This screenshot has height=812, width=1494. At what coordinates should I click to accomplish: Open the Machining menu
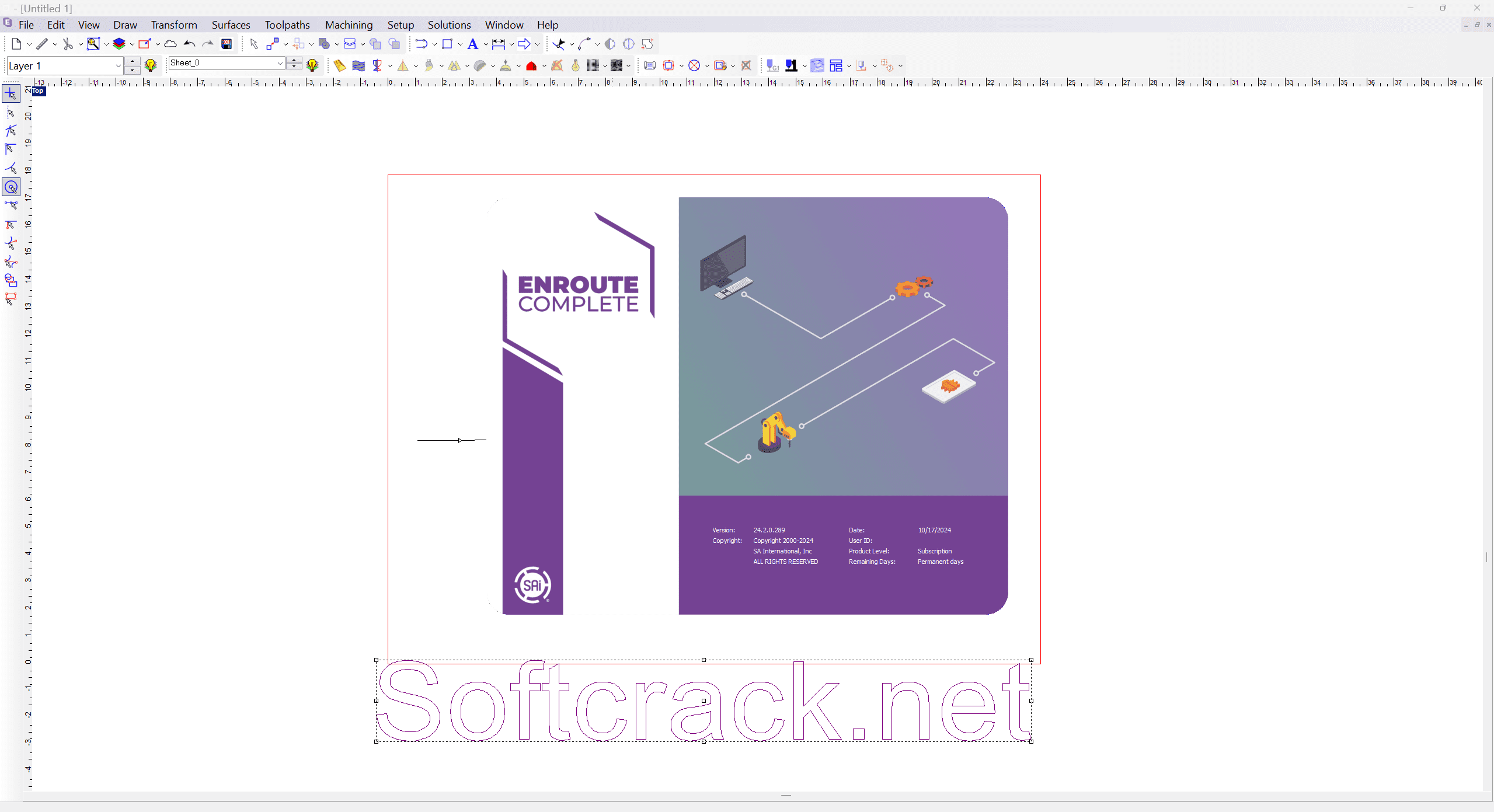[349, 25]
